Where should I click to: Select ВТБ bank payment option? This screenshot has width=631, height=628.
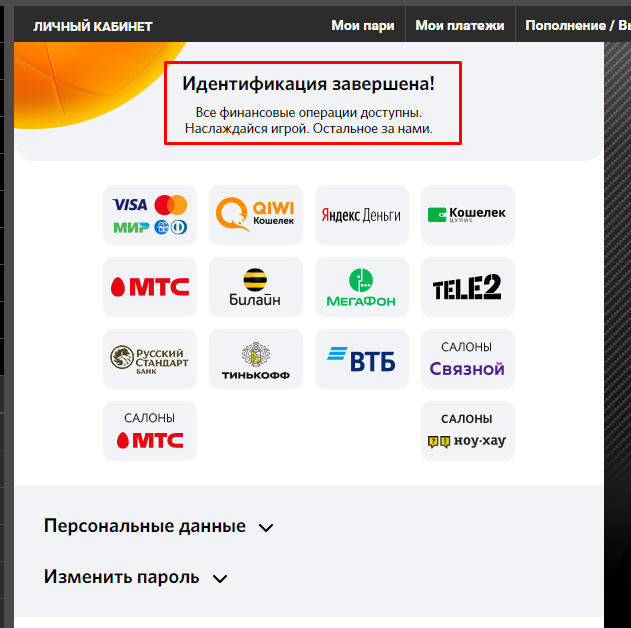(x=361, y=359)
